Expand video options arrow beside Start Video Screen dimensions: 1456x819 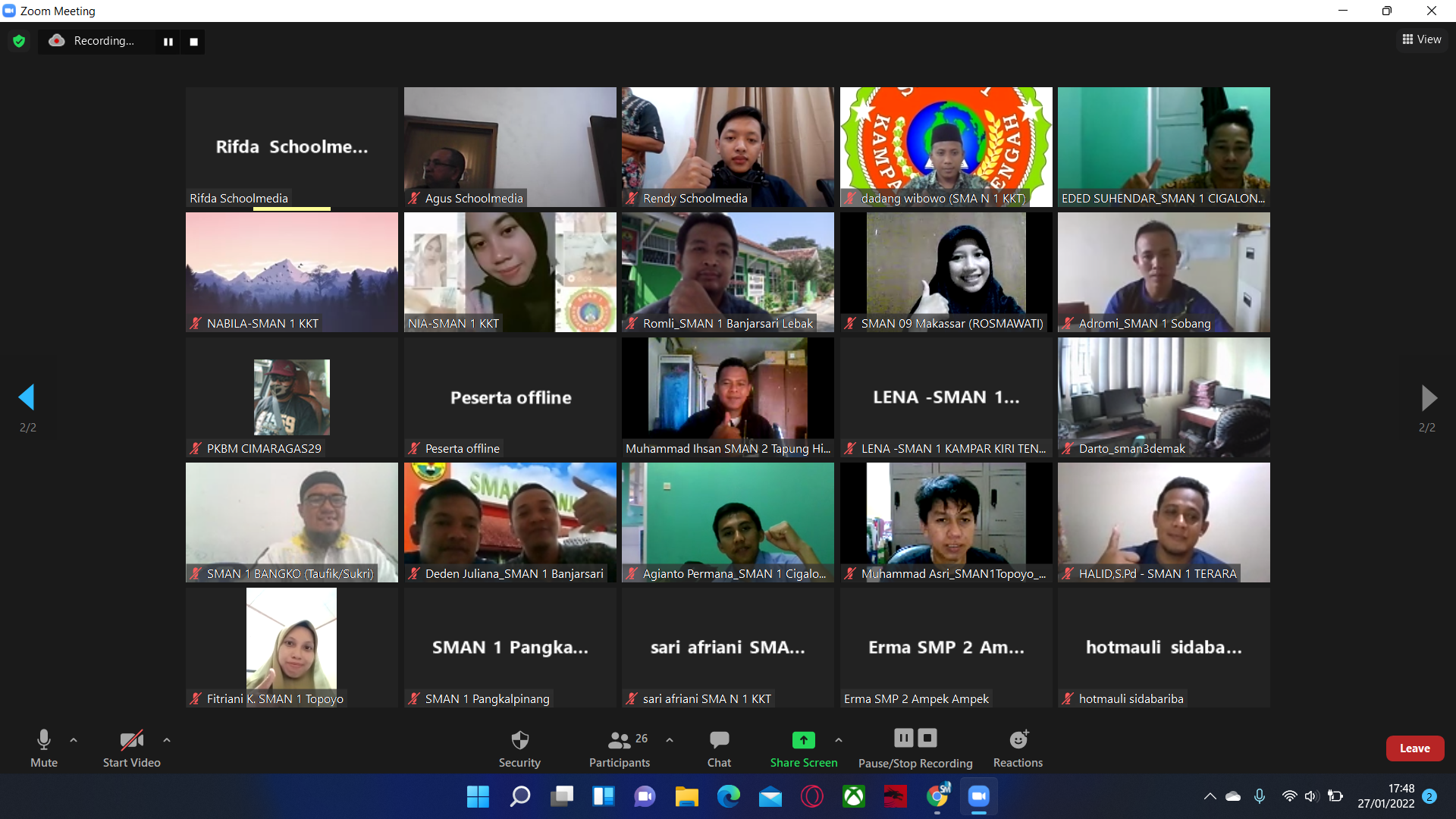click(x=167, y=739)
